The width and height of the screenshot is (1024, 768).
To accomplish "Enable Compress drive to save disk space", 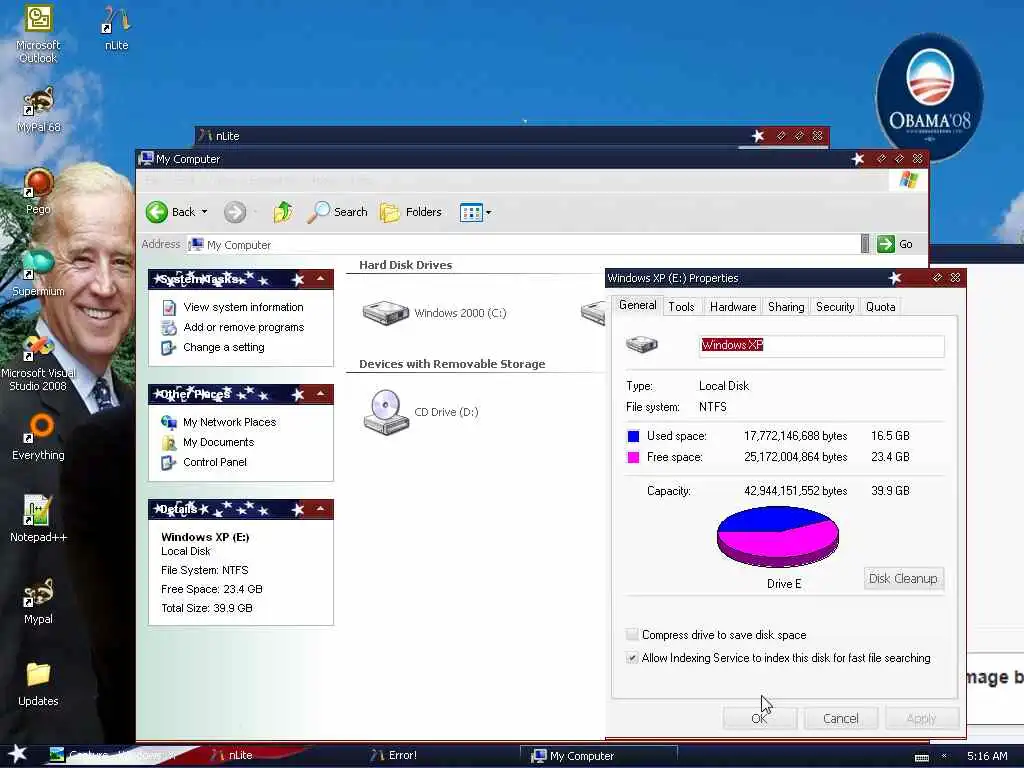I will [632, 635].
